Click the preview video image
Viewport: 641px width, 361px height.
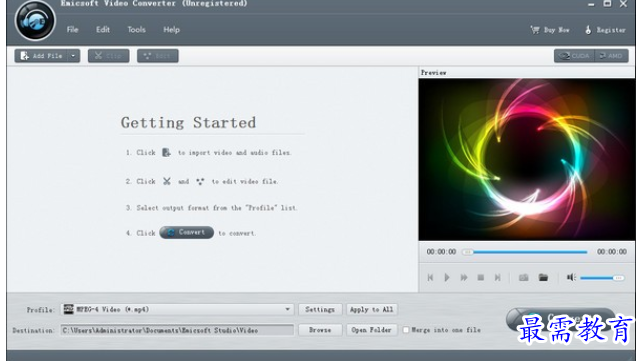tap(527, 159)
